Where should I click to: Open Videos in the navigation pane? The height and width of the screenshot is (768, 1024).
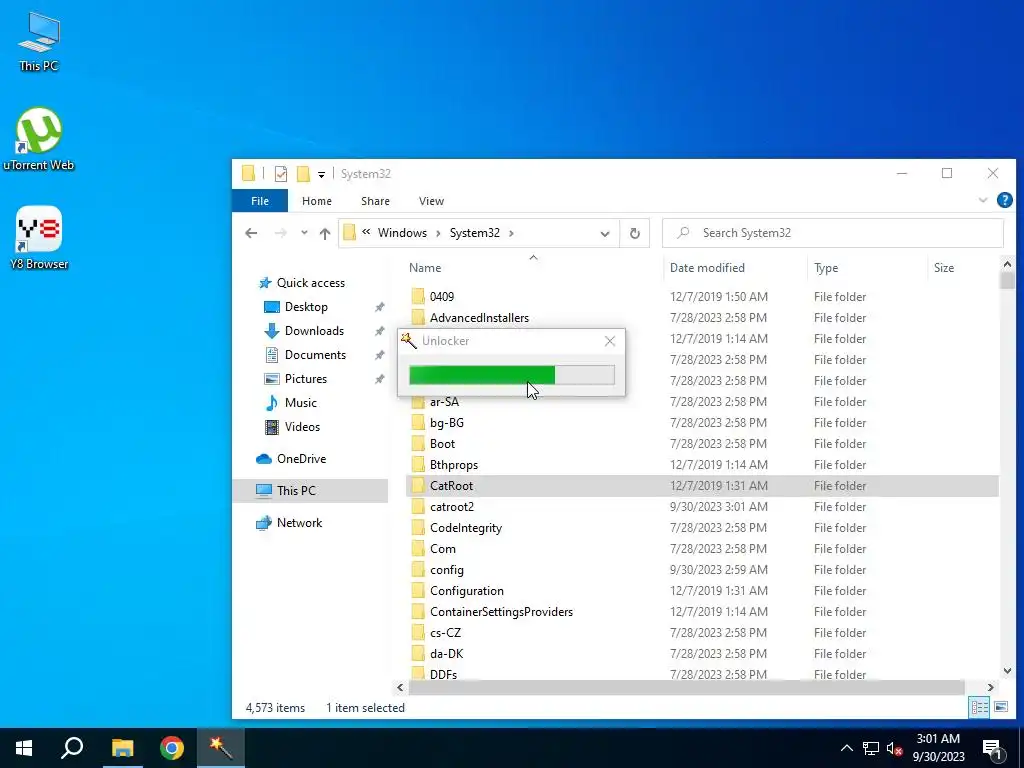(x=302, y=427)
